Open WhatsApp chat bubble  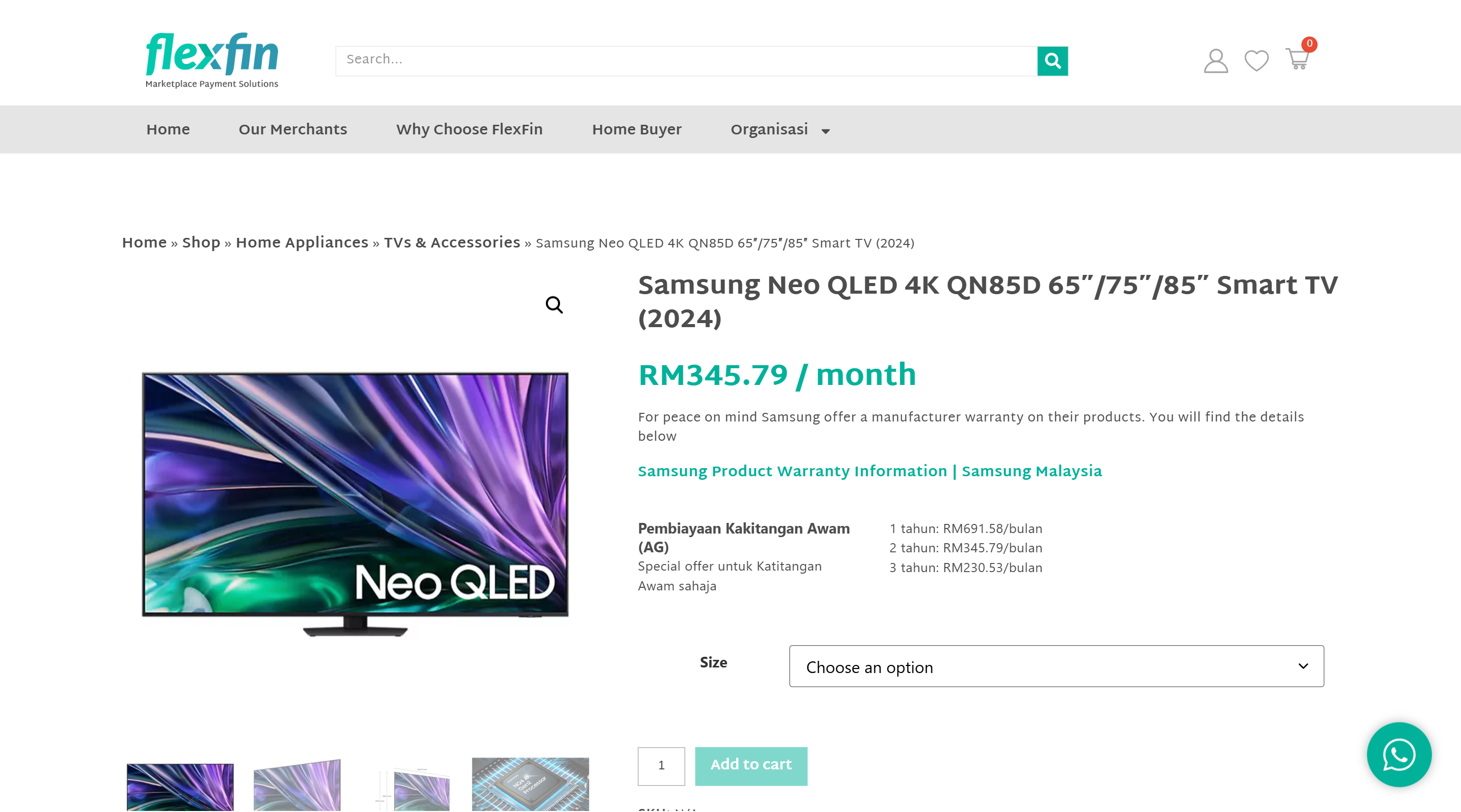tap(1399, 755)
